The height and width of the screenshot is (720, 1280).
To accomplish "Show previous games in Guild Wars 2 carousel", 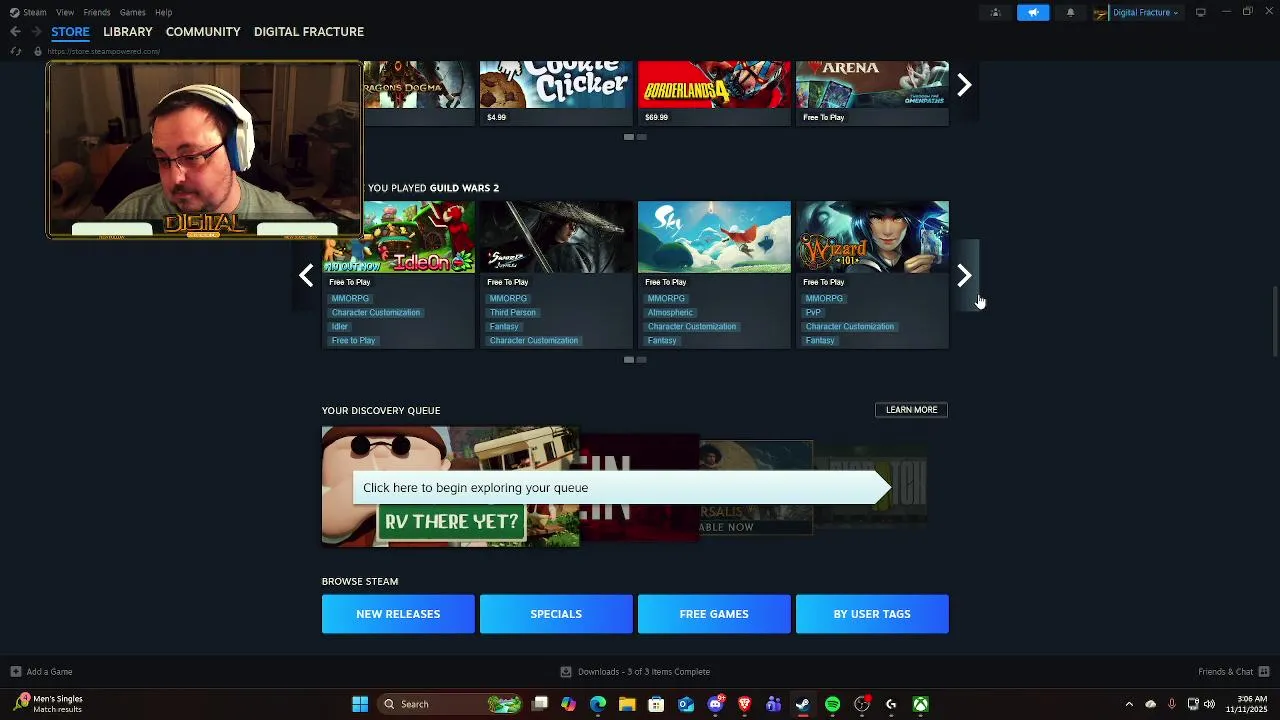I will [x=306, y=276].
